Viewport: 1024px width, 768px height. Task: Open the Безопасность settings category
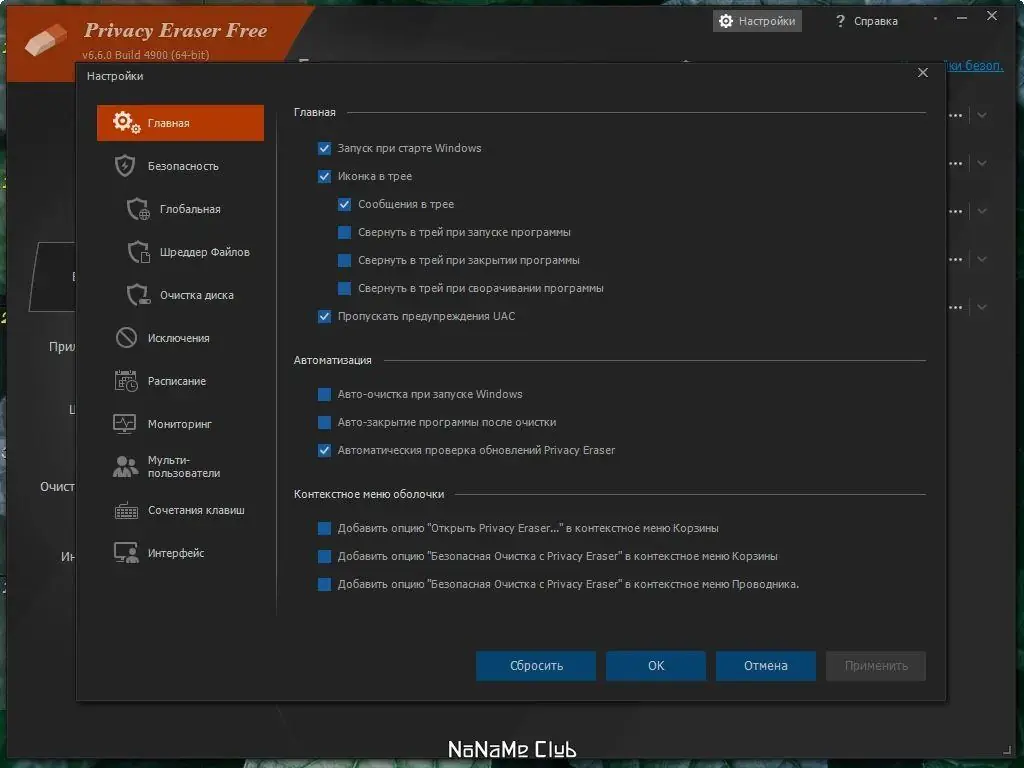click(x=180, y=166)
